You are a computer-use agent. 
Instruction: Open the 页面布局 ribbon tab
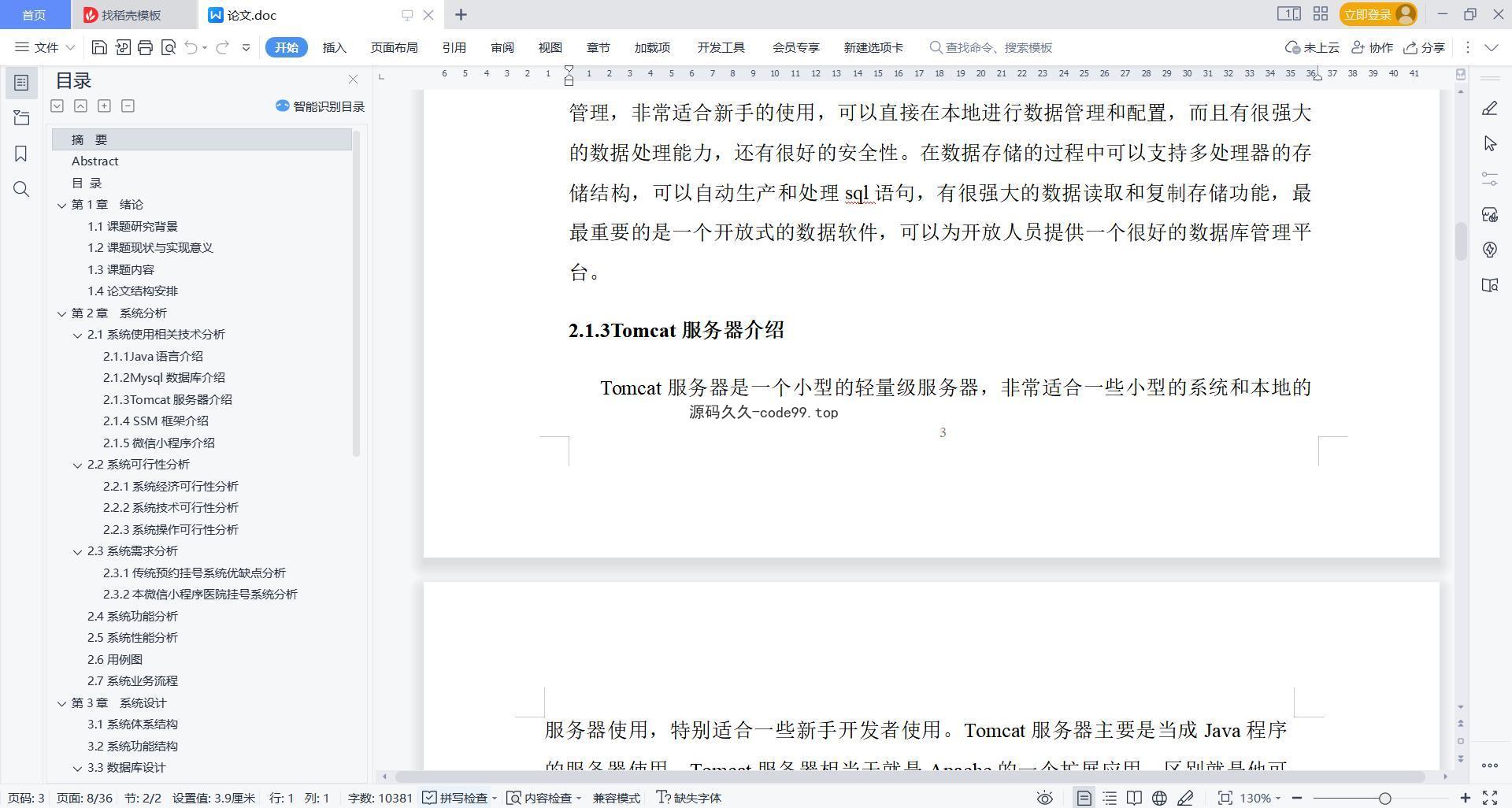point(394,47)
